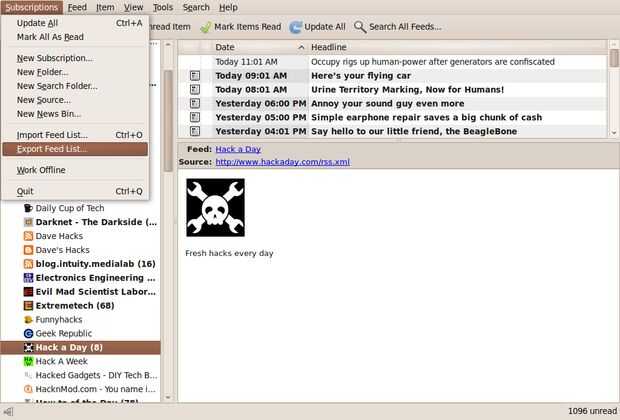Select Extremetech (68) feed
Screen dimensions: 620x420
coord(81,306)
